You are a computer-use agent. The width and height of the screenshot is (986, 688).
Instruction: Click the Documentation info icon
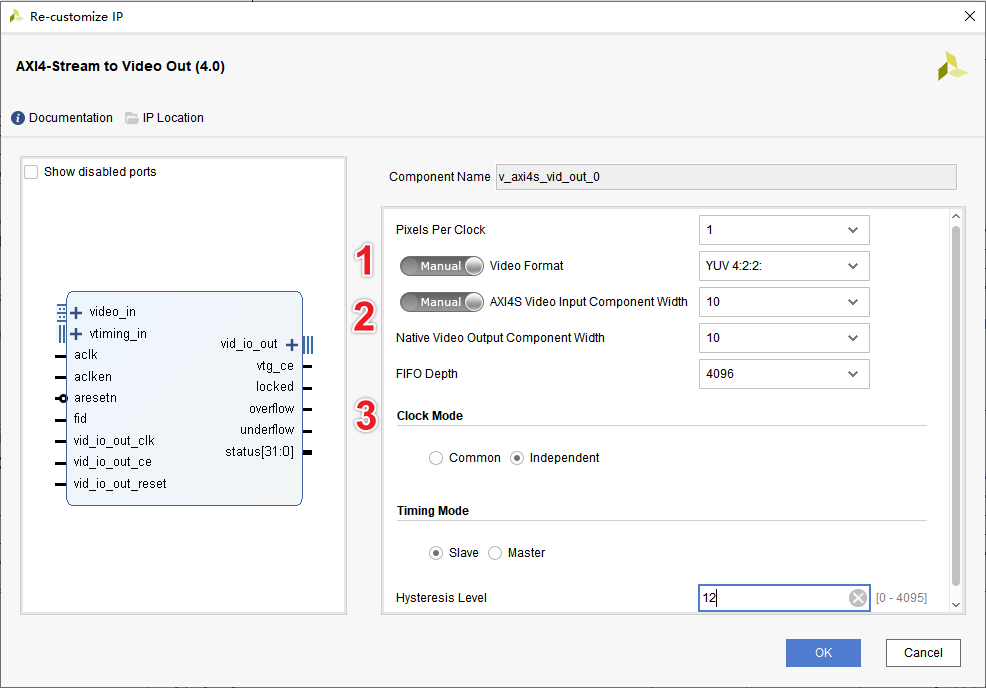tap(18, 118)
